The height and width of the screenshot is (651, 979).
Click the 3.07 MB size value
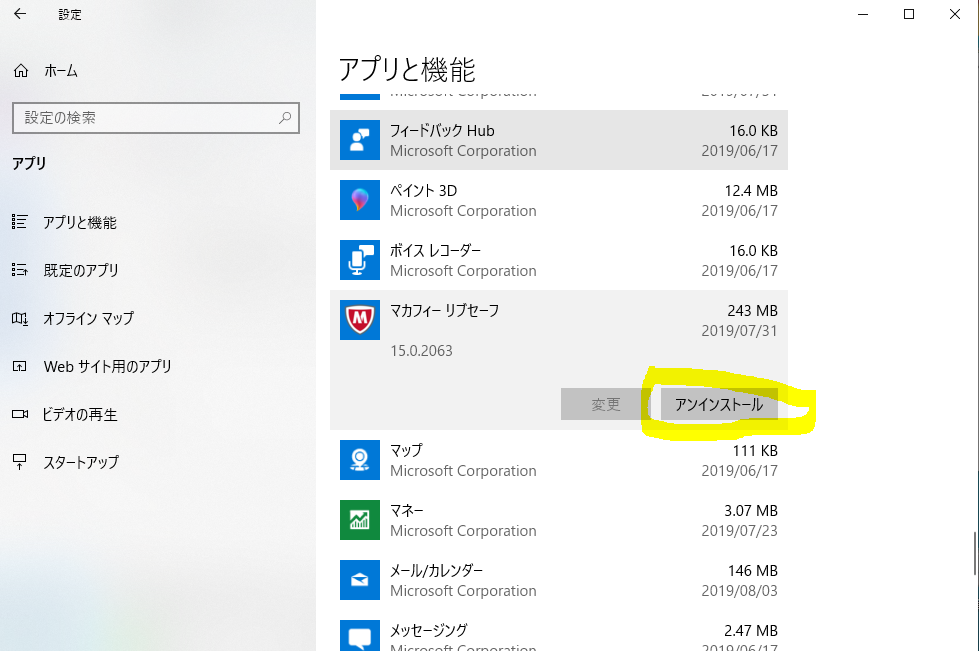751,511
